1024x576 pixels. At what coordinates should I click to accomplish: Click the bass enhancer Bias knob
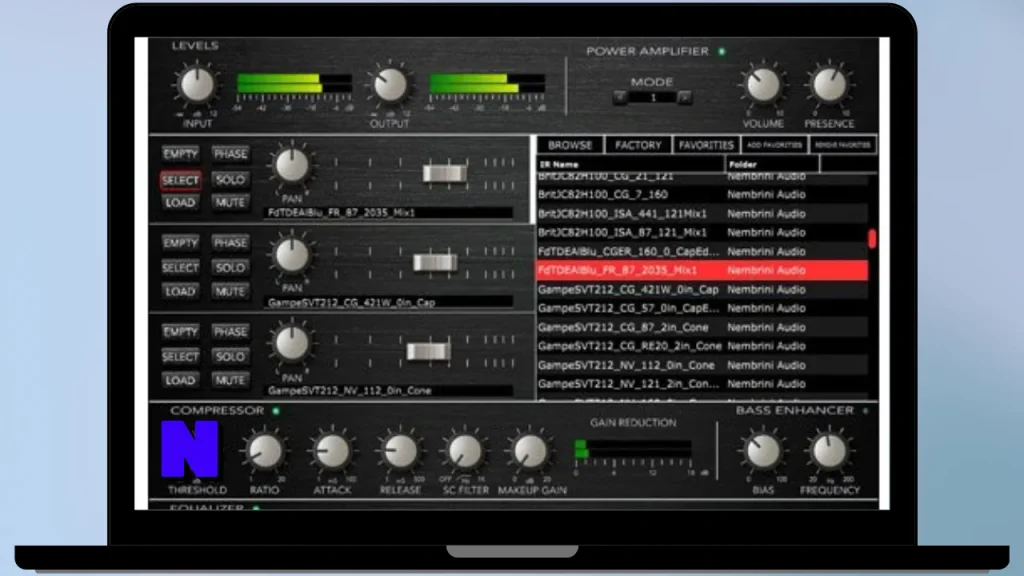[762, 451]
